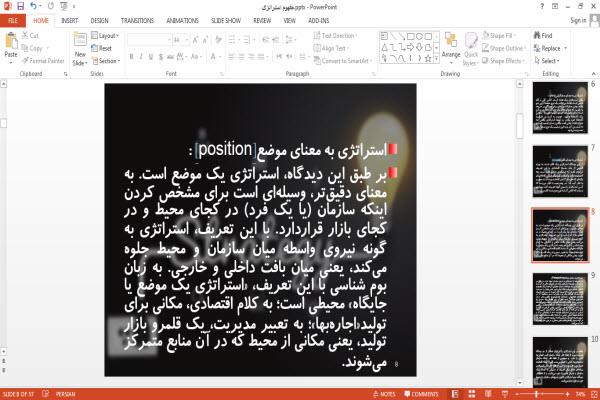Click the Save icon in quick access toolbar
Screen dimensions: 600x400
click(x=20, y=6)
